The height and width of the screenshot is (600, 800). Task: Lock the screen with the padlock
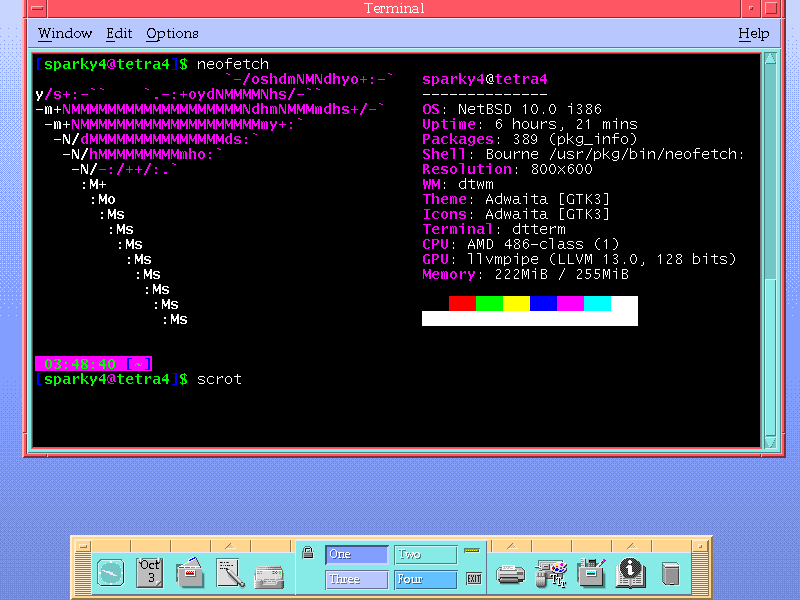pos(308,553)
